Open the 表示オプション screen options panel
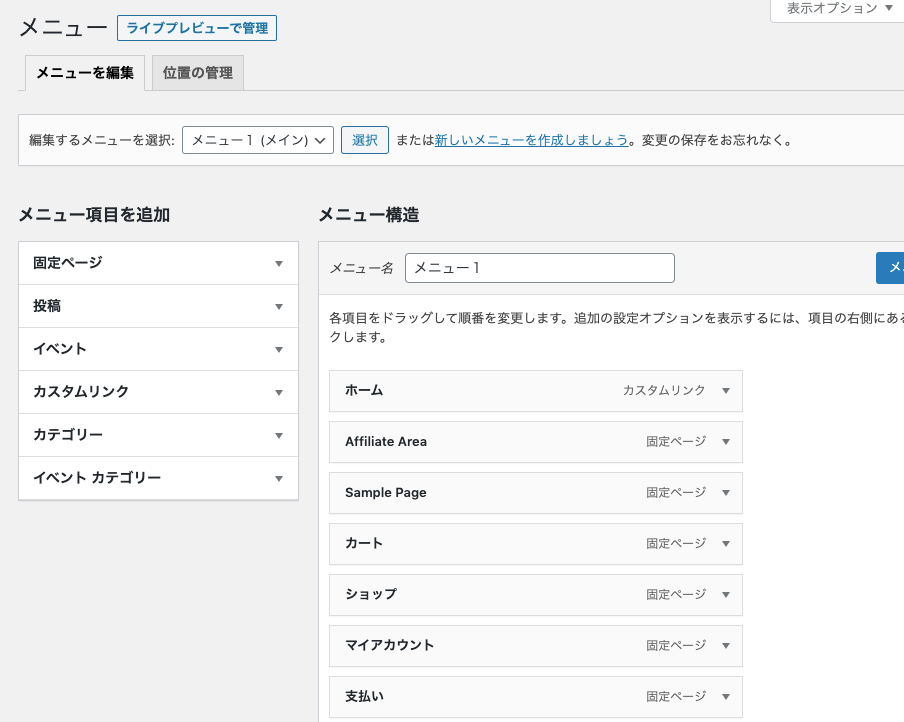 point(838,9)
